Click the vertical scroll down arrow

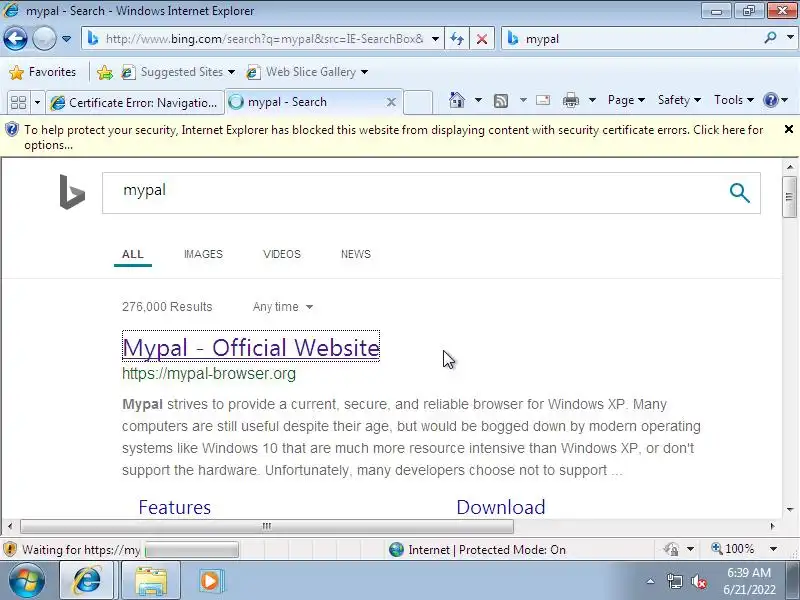coord(790,509)
